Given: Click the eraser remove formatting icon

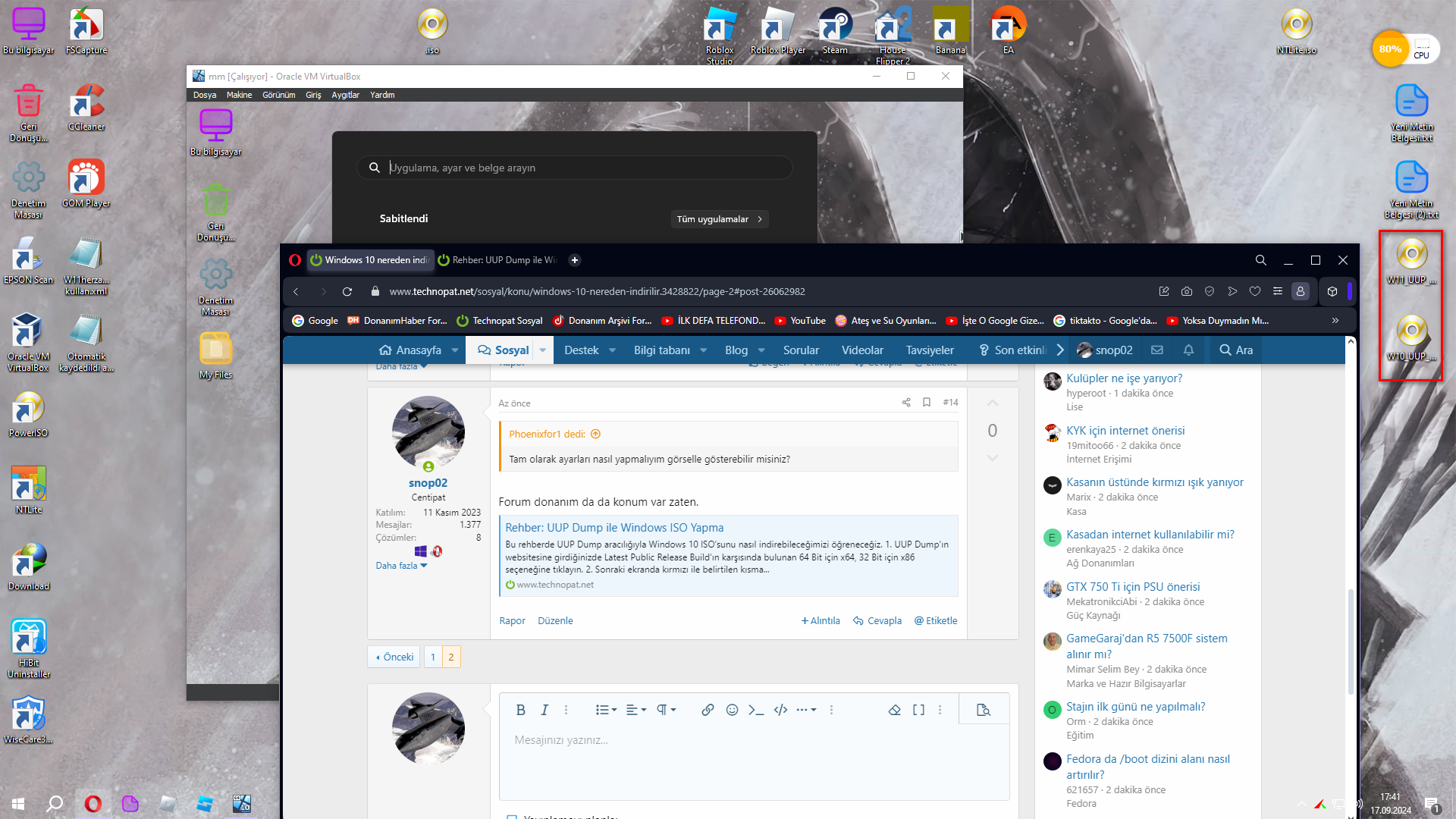Looking at the screenshot, I should coord(894,710).
